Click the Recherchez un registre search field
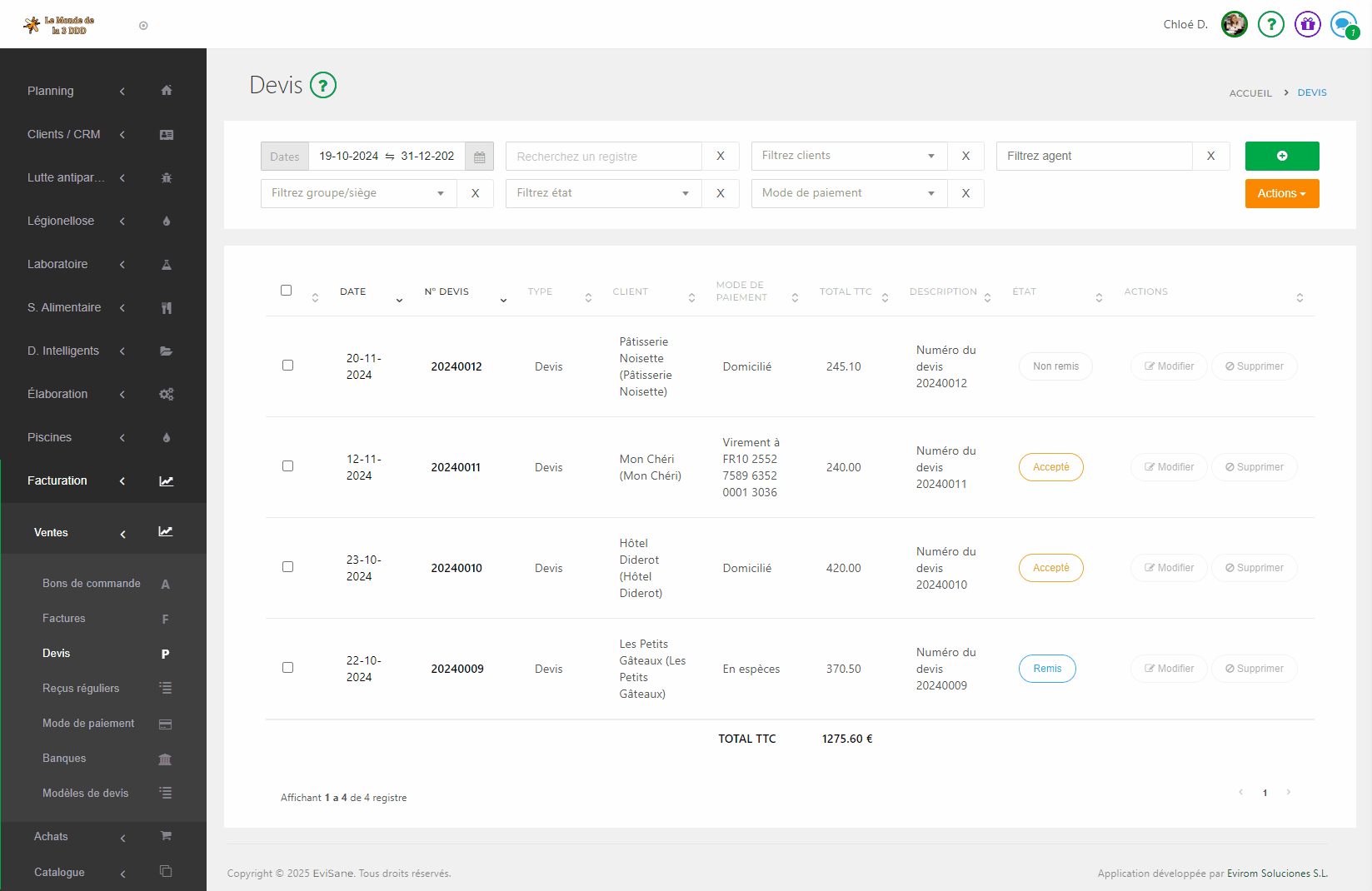The image size is (1372, 891). (x=604, y=156)
